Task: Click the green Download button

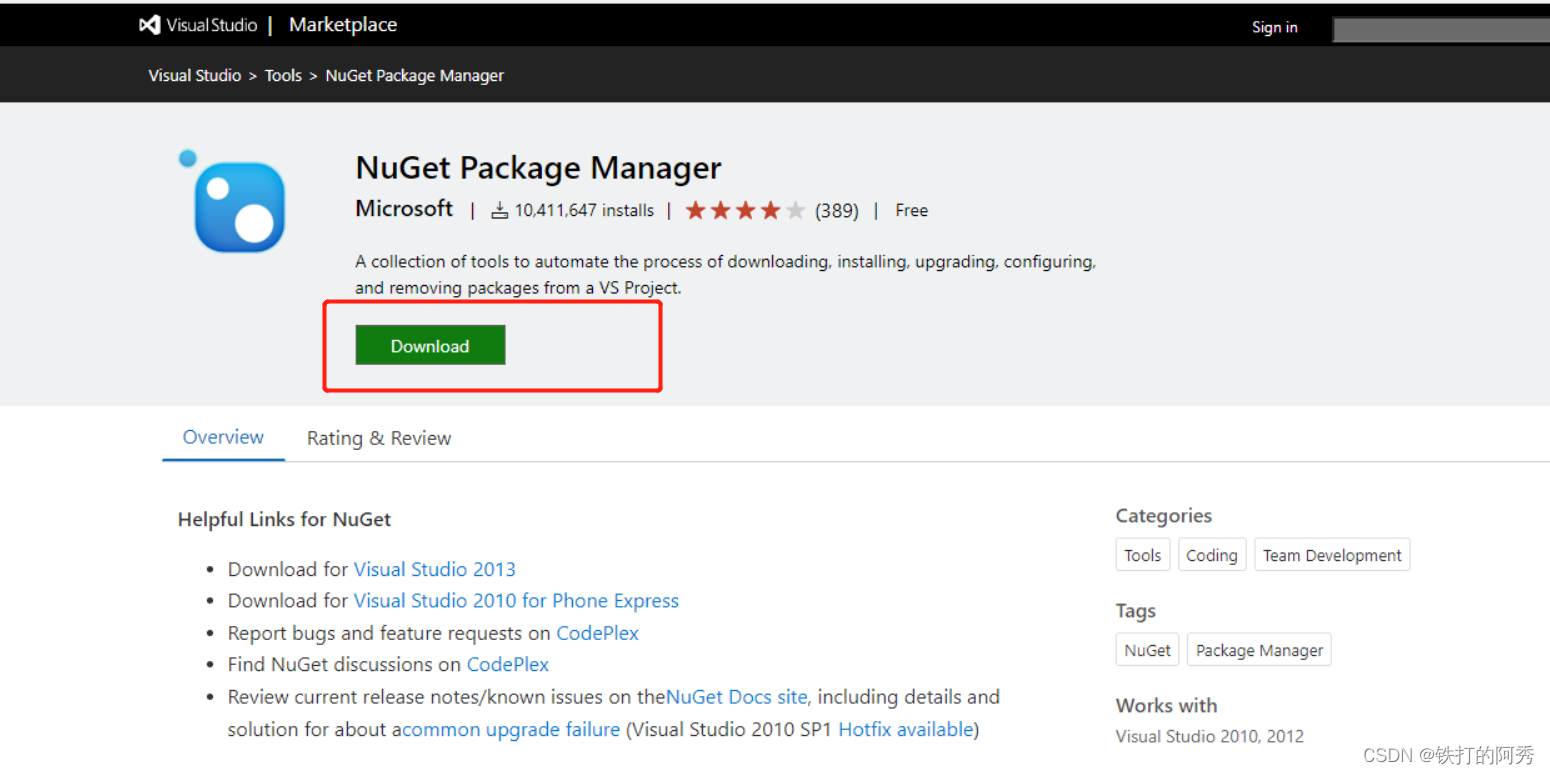Action: tap(430, 345)
